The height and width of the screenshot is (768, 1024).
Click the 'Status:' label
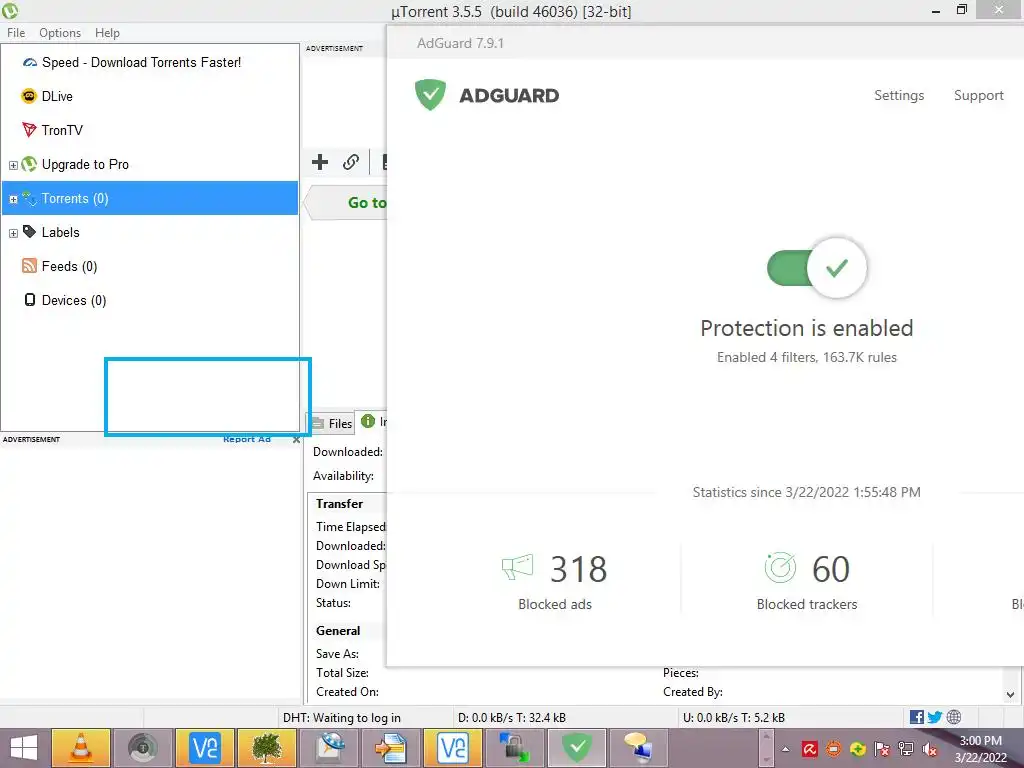[x=334, y=603]
